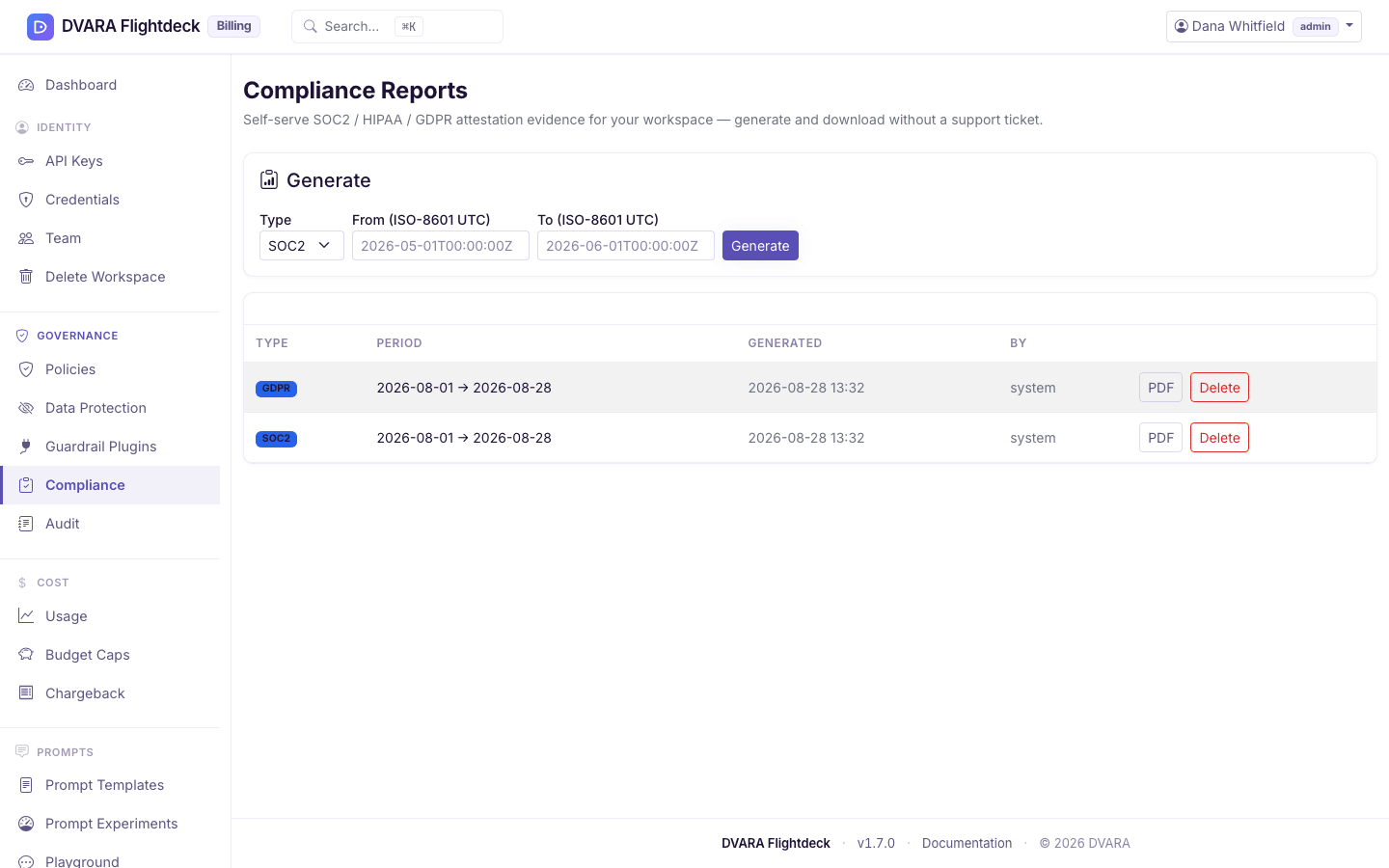Click the GDPR type badge

coord(276,389)
